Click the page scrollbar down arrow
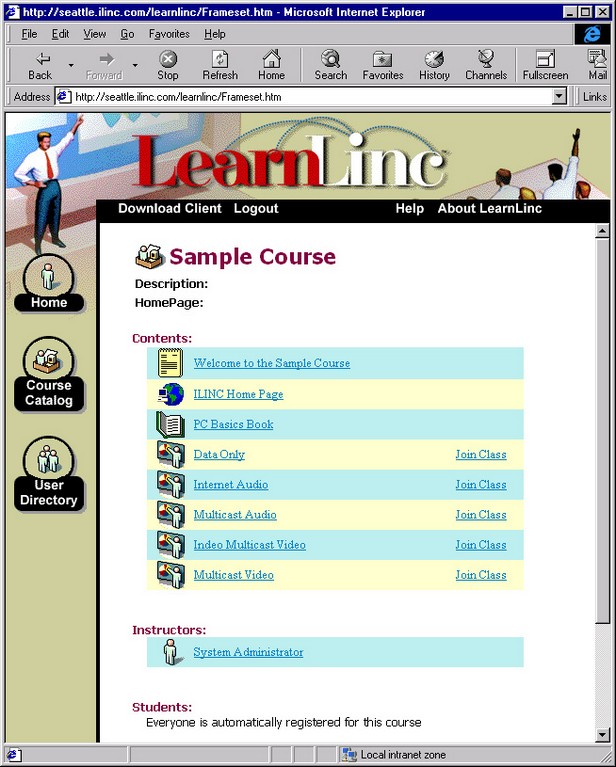Viewport: 616px width, 767px height. 602,734
